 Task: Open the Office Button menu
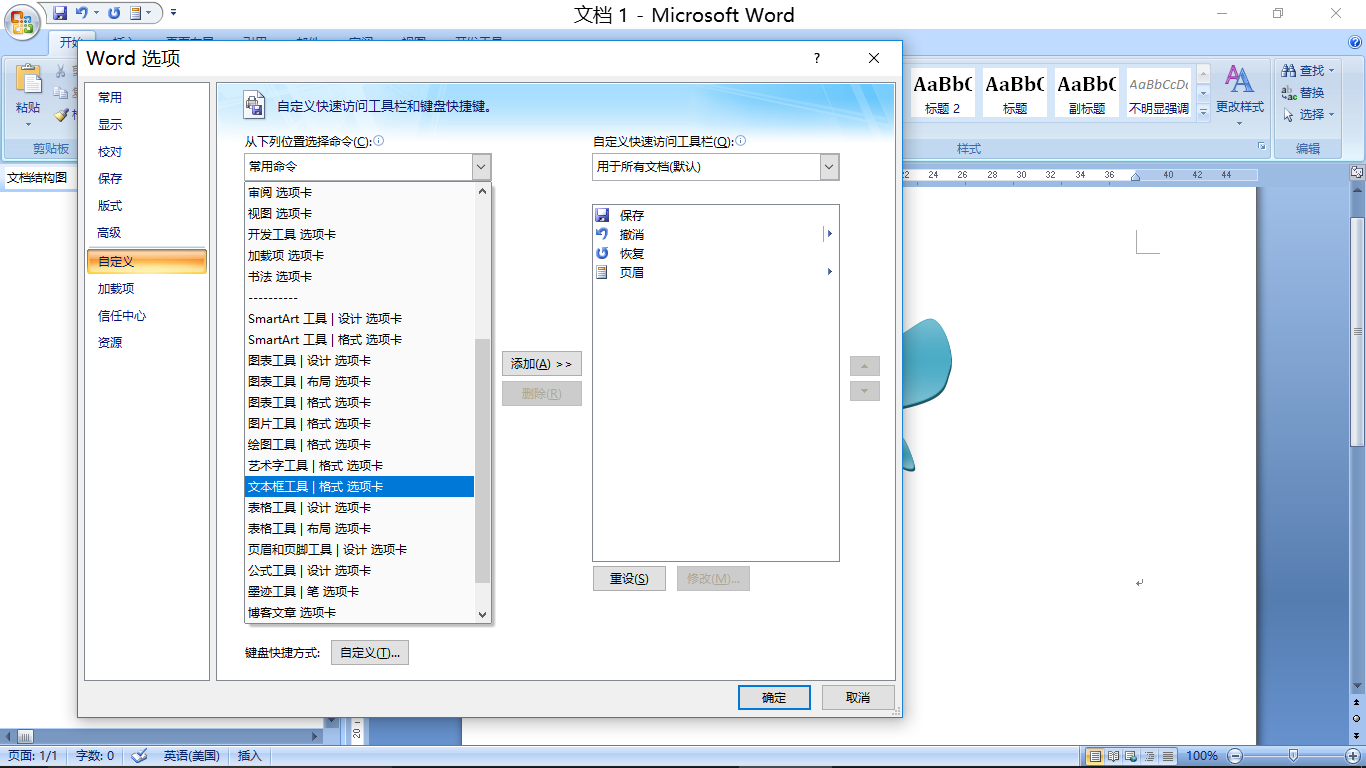(x=22, y=21)
